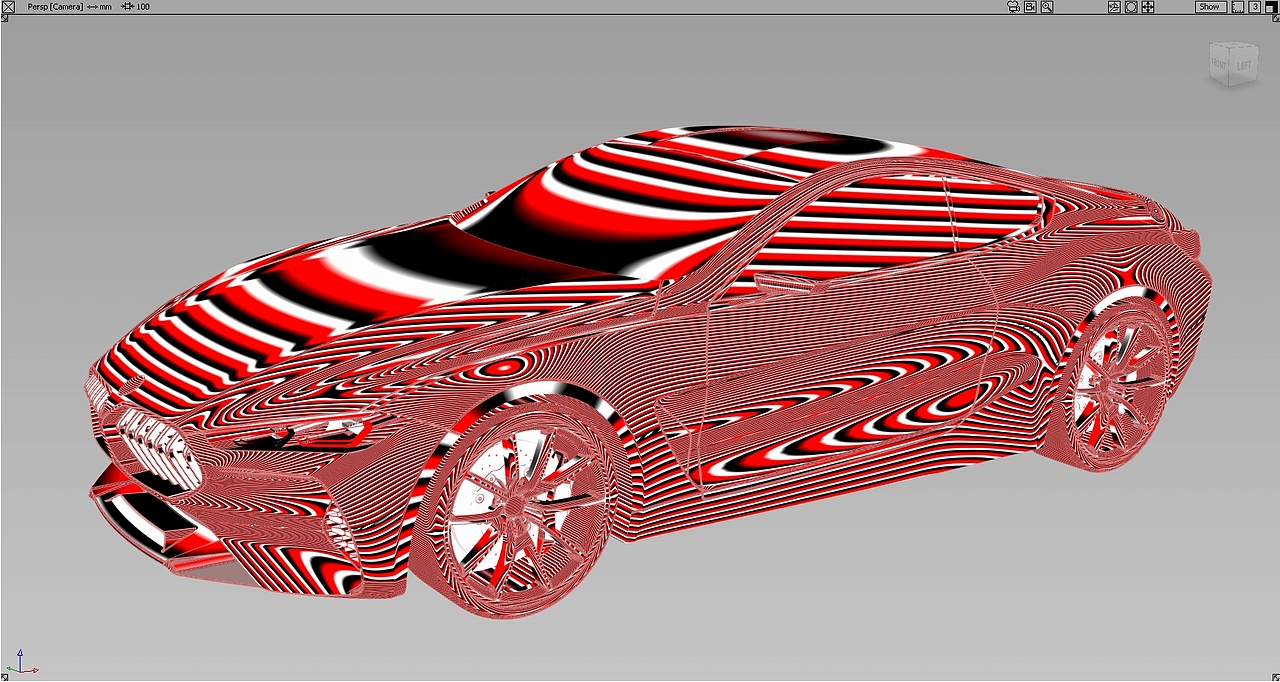1280x682 pixels.
Task: Click the look-at circle icon
Action: coord(1131,7)
